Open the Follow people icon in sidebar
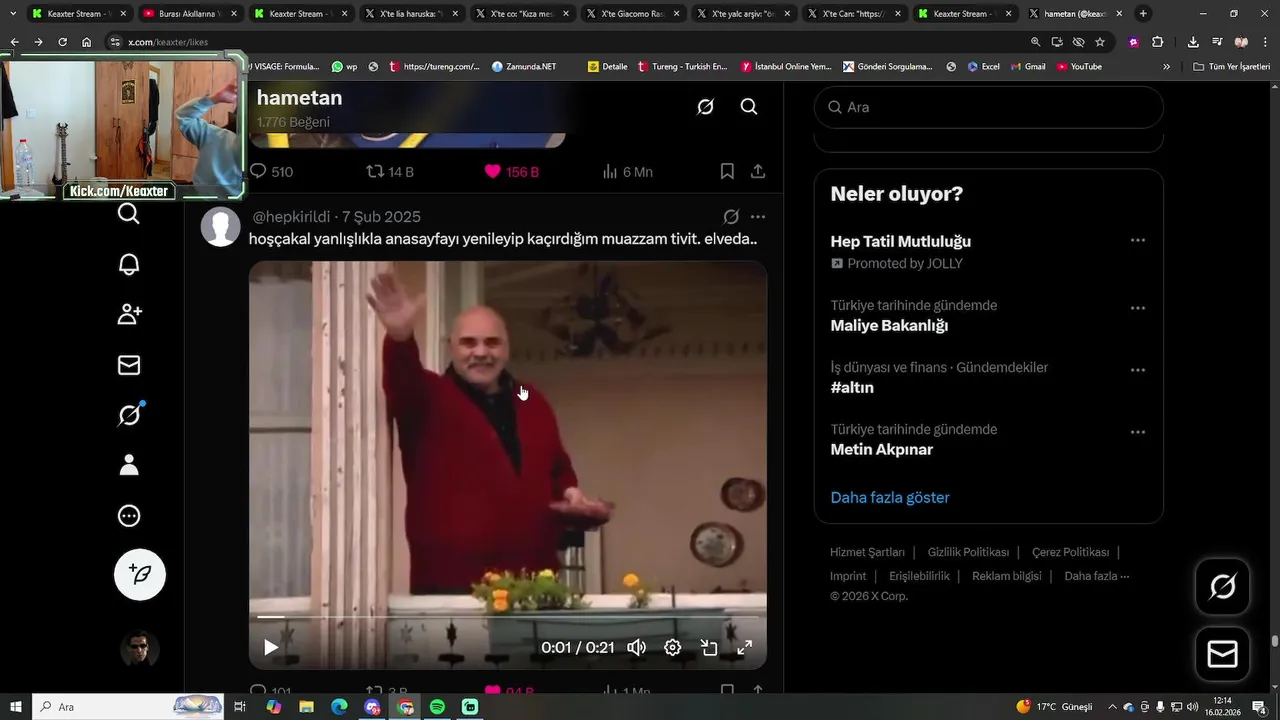The image size is (1280, 720). 129,314
